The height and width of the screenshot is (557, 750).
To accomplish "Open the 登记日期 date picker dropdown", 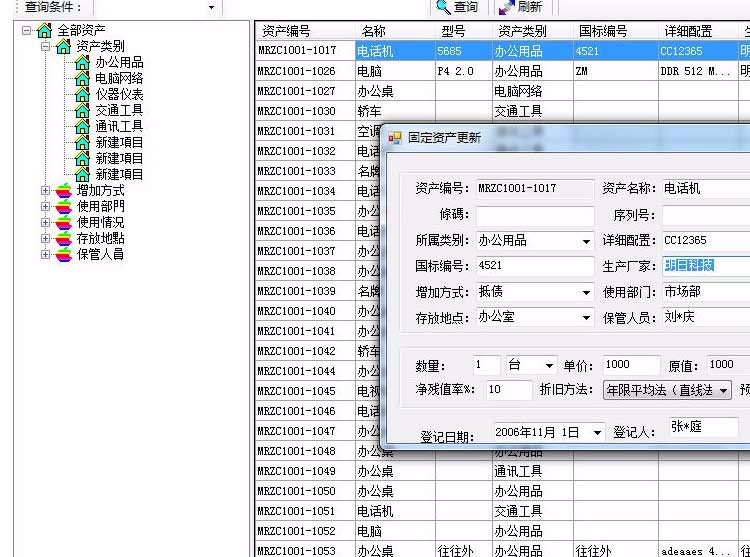I will 597,433.
